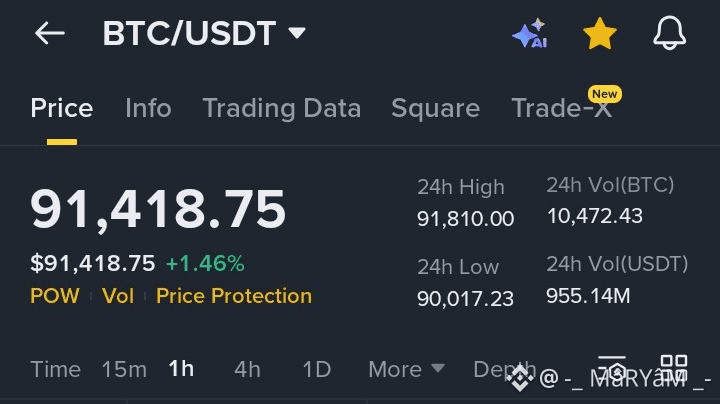The height and width of the screenshot is (404, 720).
Task: Select the Price tab
Action: (62, 108)
